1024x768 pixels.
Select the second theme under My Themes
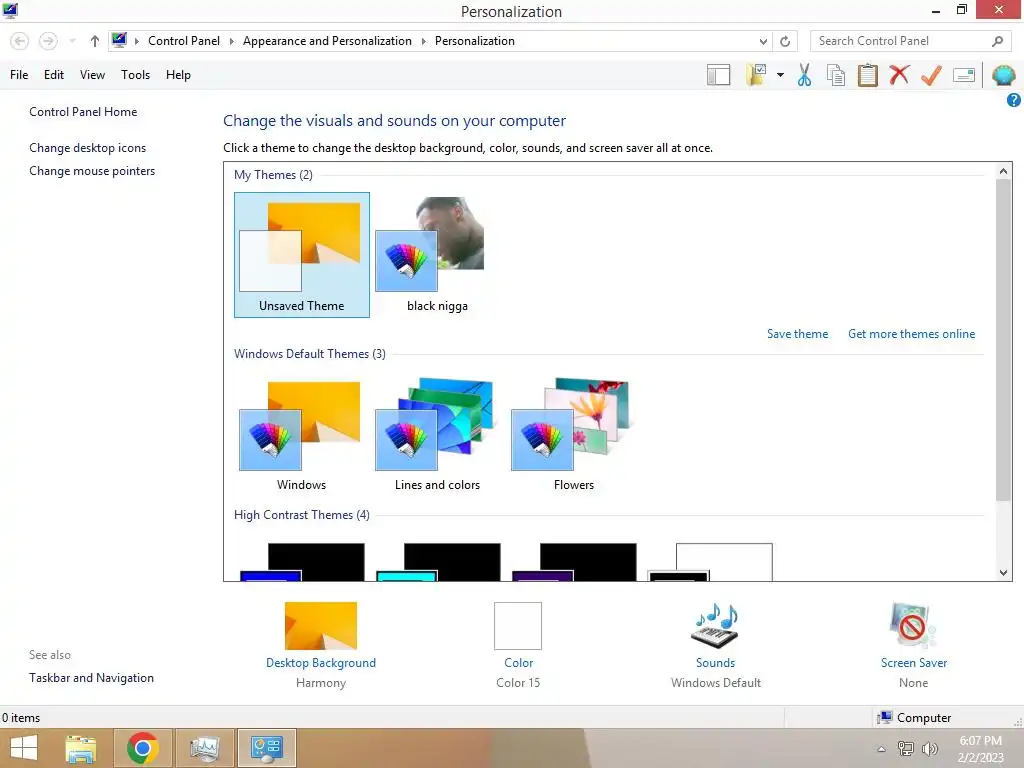pyautogui.click(x=437, y=255)
